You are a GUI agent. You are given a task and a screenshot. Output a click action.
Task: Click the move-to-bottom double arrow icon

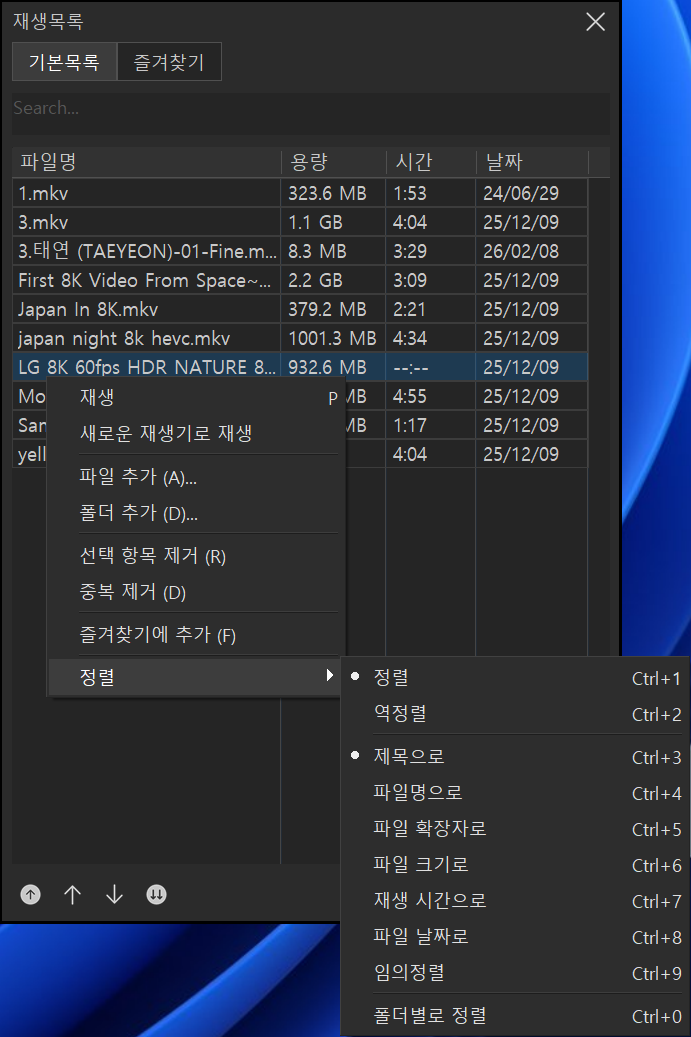tap(156, 895)
